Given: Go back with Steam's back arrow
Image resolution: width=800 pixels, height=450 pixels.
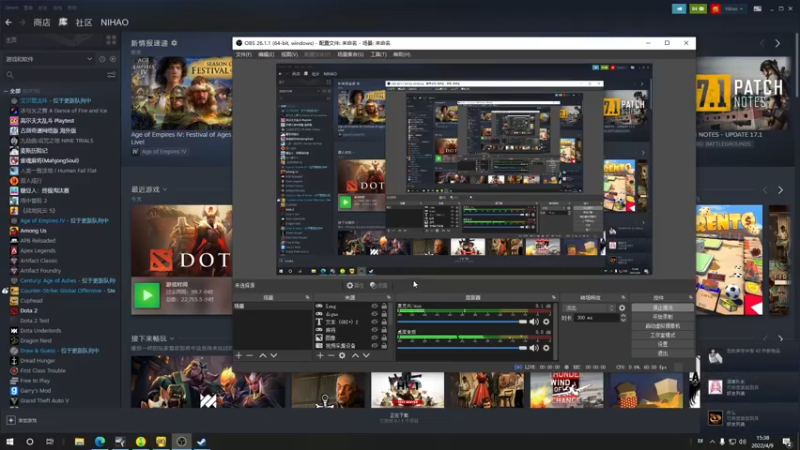Looking at the screenshot, I should (9, 22).
